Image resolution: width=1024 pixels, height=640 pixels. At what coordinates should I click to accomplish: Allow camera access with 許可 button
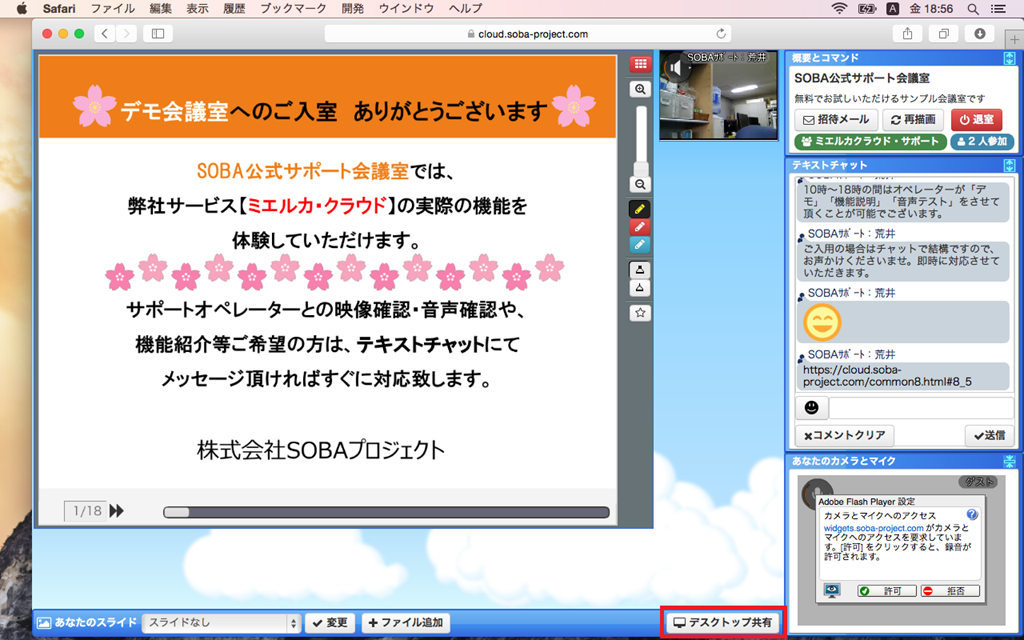(x=886, y=591)
